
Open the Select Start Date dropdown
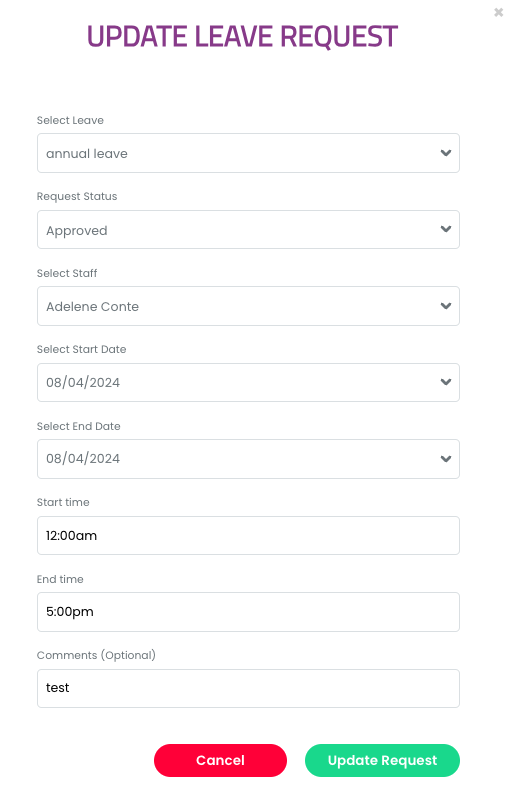[x=248, y=382]
